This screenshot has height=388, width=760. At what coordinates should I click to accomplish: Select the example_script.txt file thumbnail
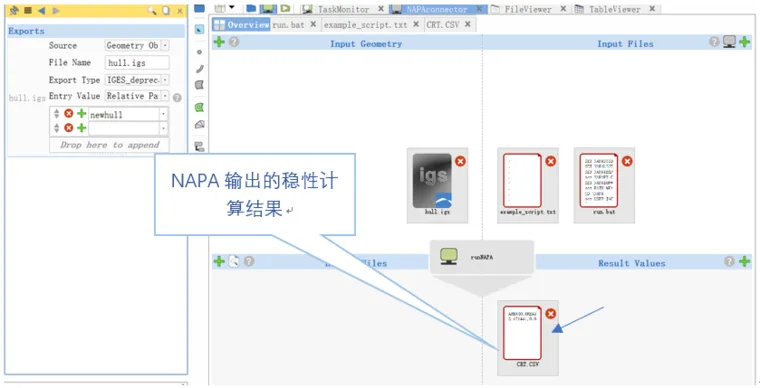tap(528, 186)
